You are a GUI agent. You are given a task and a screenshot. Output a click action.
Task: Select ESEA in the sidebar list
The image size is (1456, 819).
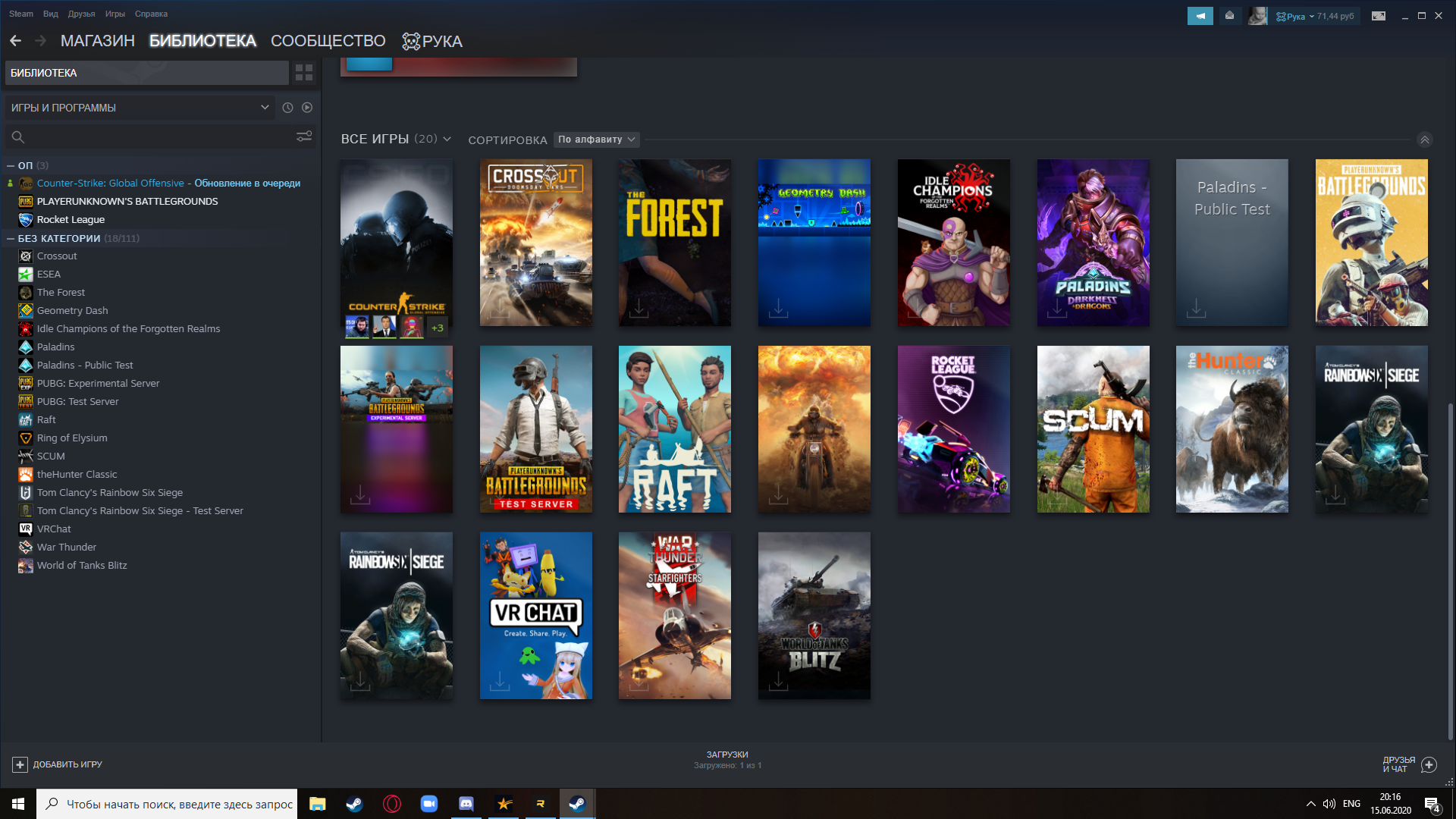(49, 274)
